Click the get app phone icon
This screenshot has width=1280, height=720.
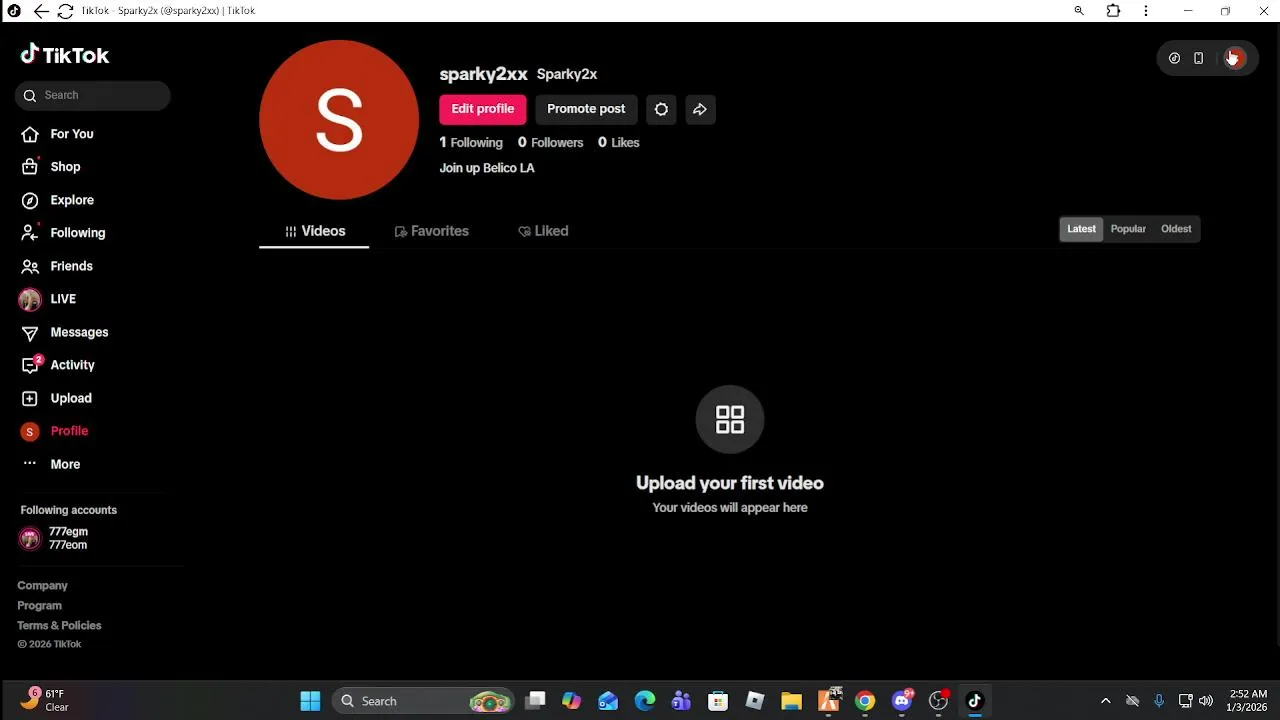1199,58
